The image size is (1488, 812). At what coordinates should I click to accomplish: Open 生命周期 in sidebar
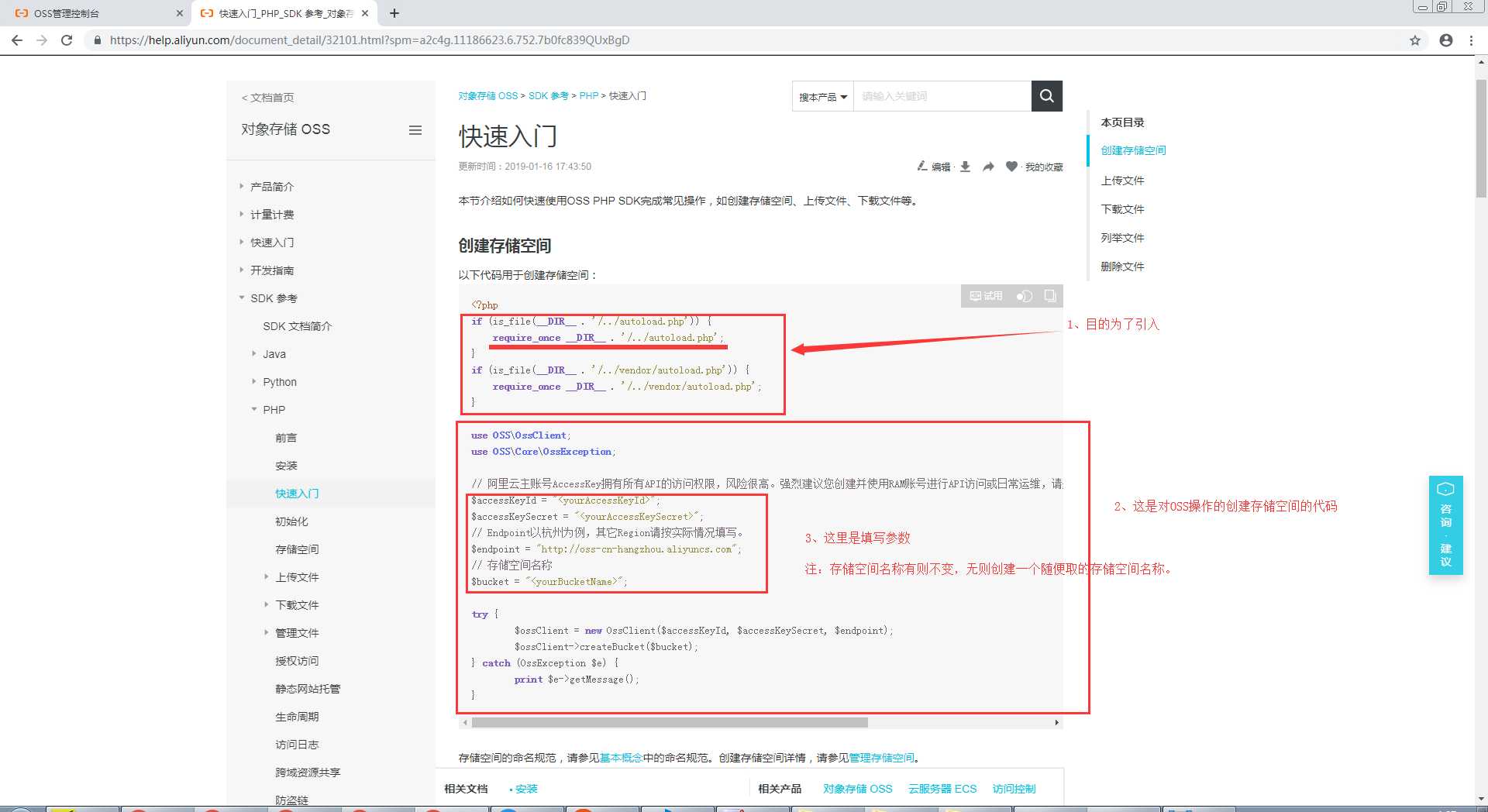[x=297, y=717]
